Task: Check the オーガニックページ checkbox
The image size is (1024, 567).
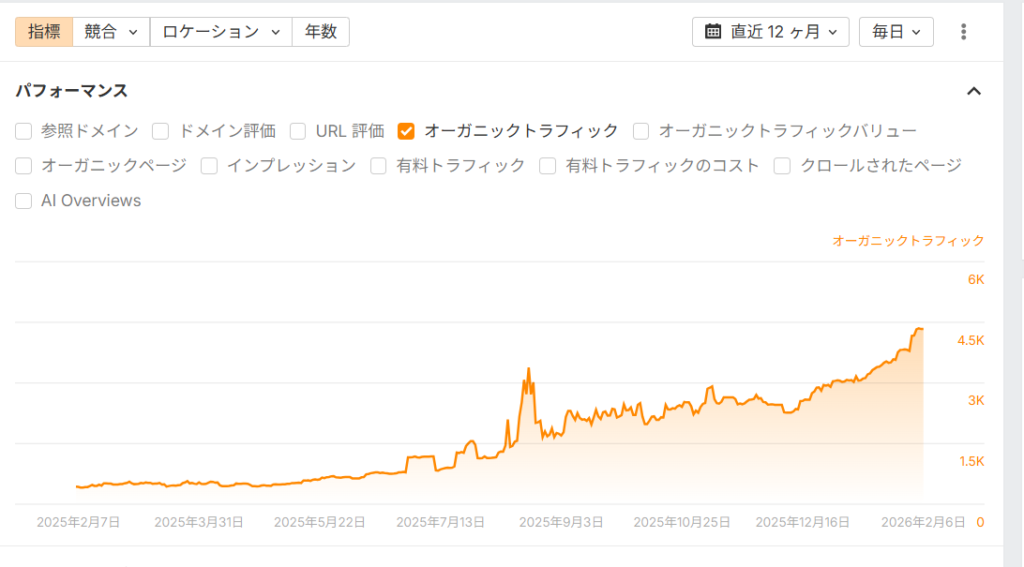Action: pos(24,166)
